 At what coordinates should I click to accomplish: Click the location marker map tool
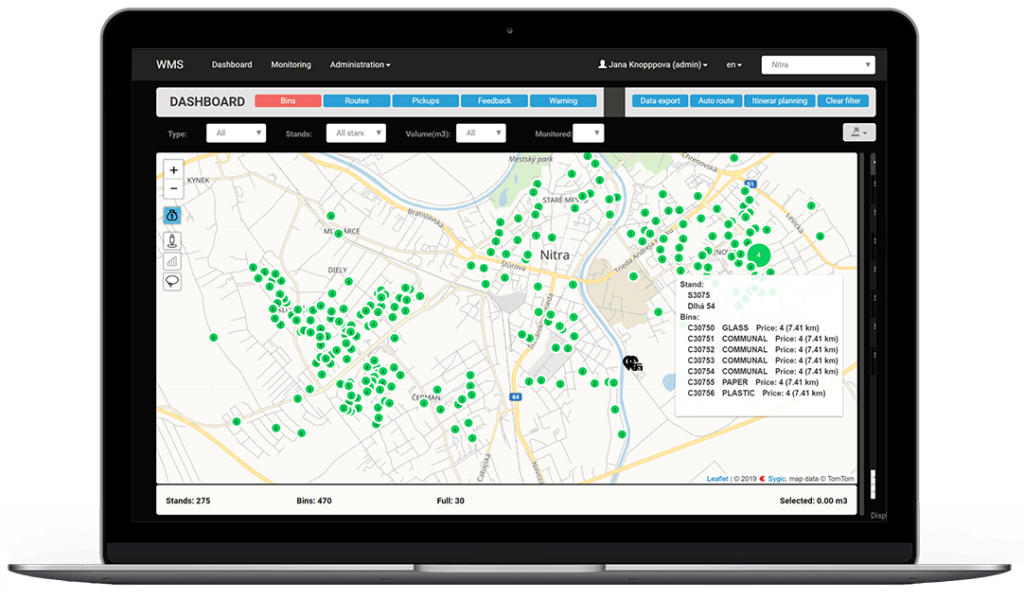[171, 240]
